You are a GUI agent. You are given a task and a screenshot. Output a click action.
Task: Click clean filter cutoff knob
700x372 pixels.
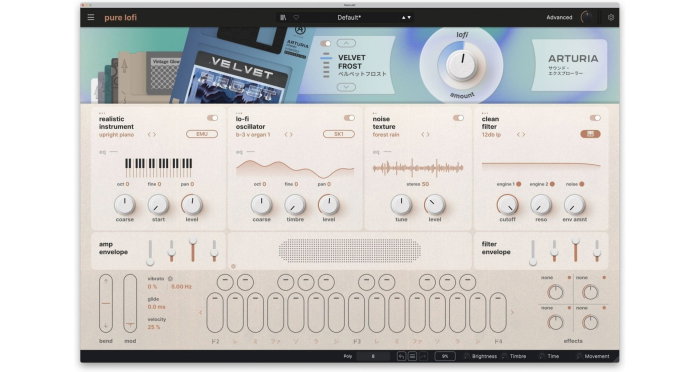coord(508,205)
